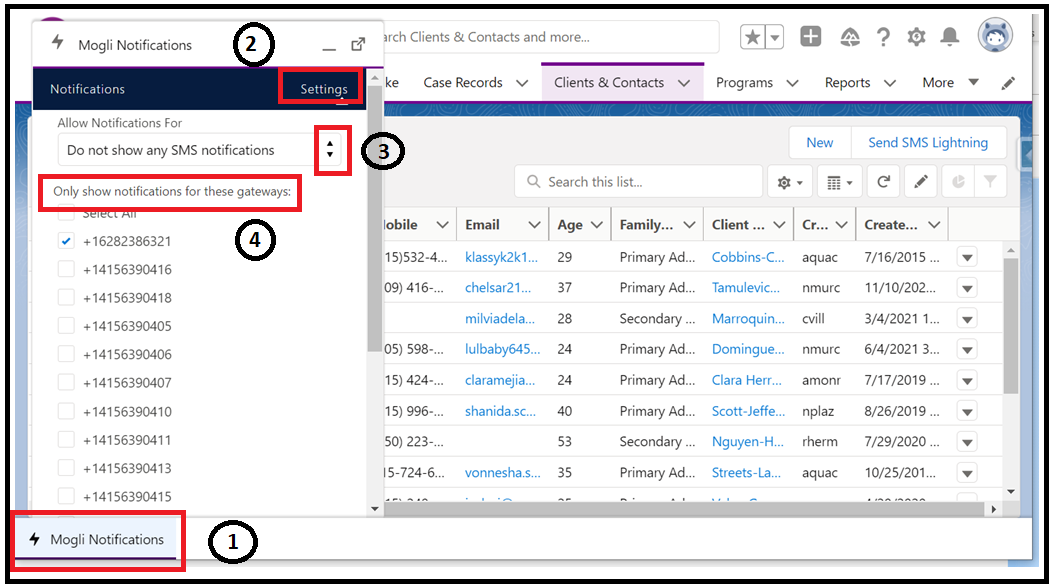Viewport: 1055px width, 588px height.
Task: Check gateway +14156390415
Action: point(66,496)
